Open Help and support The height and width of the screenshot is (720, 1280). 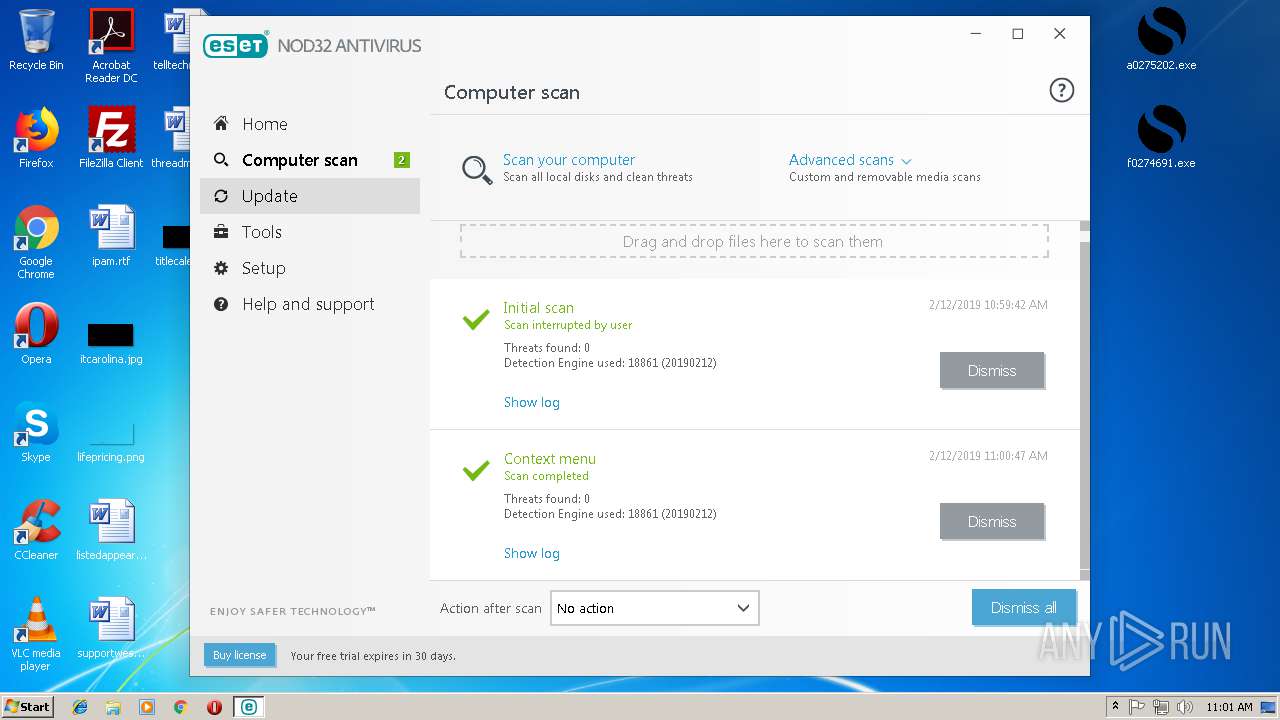310,304
